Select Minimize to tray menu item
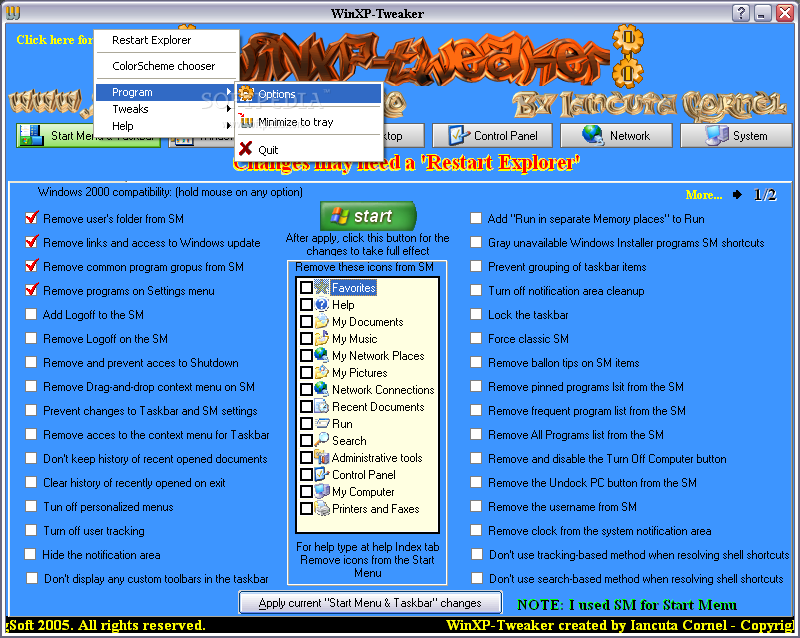 point(309,122)
